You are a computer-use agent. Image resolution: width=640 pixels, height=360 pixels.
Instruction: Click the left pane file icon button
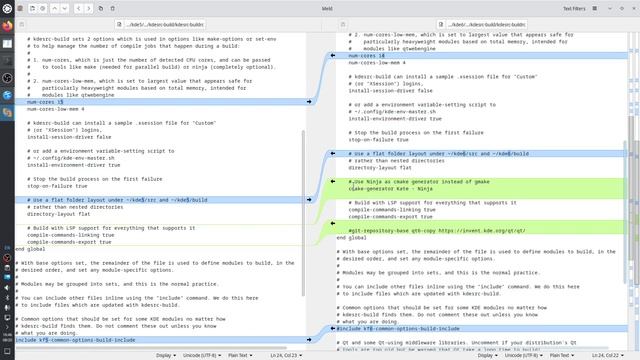coord(119,24)
